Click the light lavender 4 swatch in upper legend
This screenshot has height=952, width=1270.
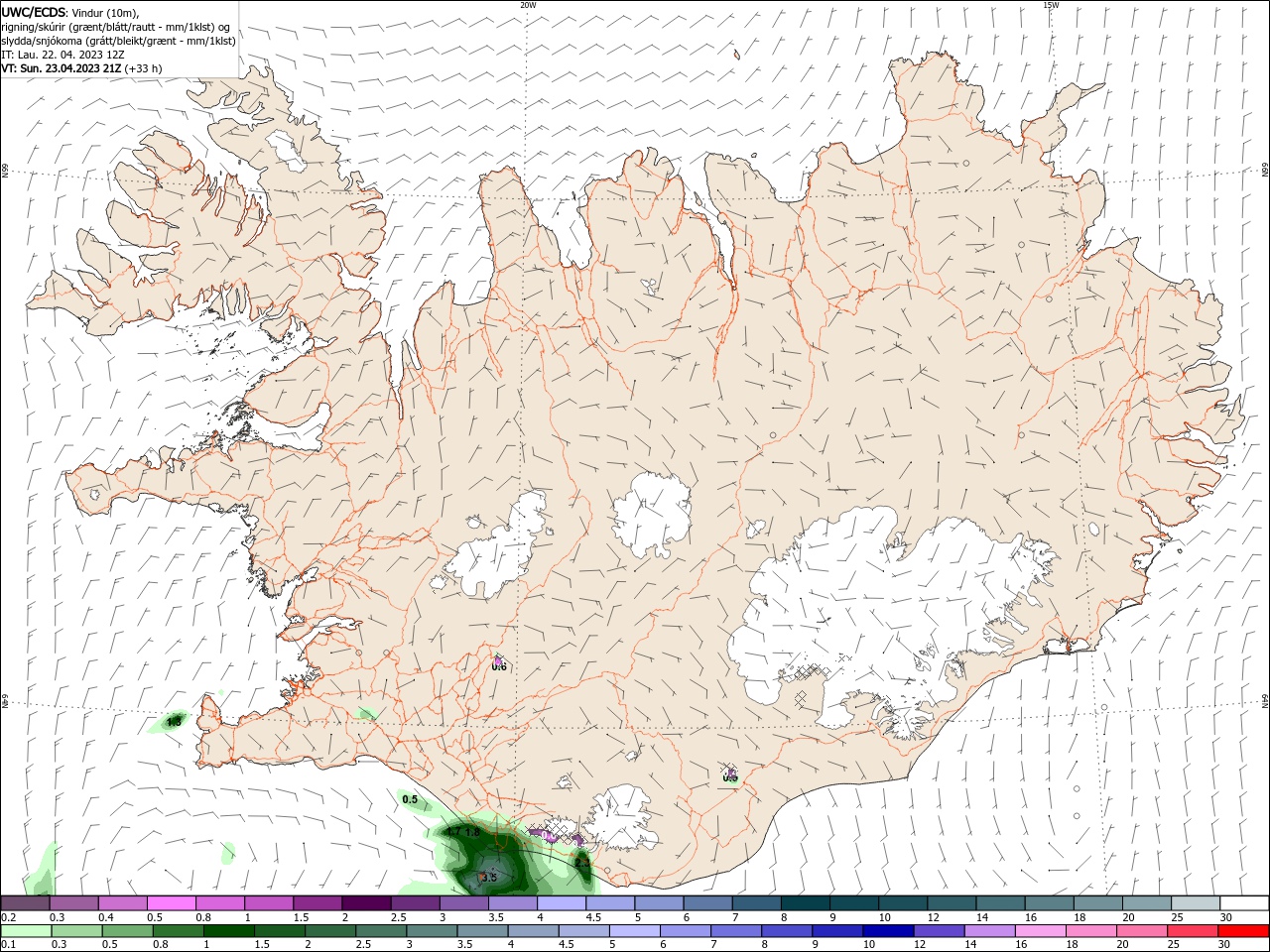tap(562, 903)
